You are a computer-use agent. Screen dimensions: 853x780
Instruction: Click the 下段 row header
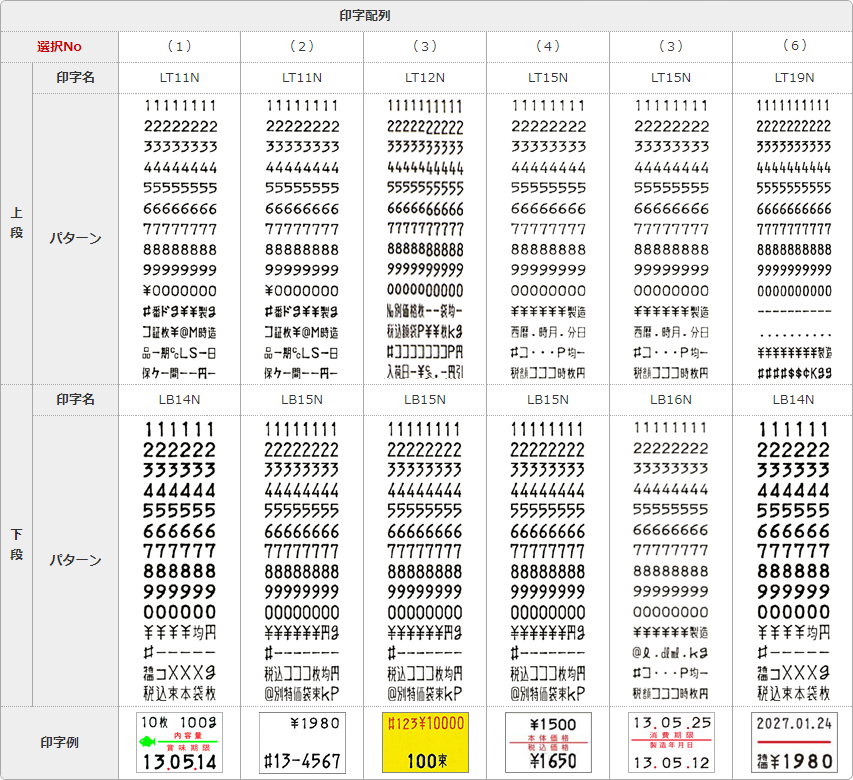pos(16,545)
